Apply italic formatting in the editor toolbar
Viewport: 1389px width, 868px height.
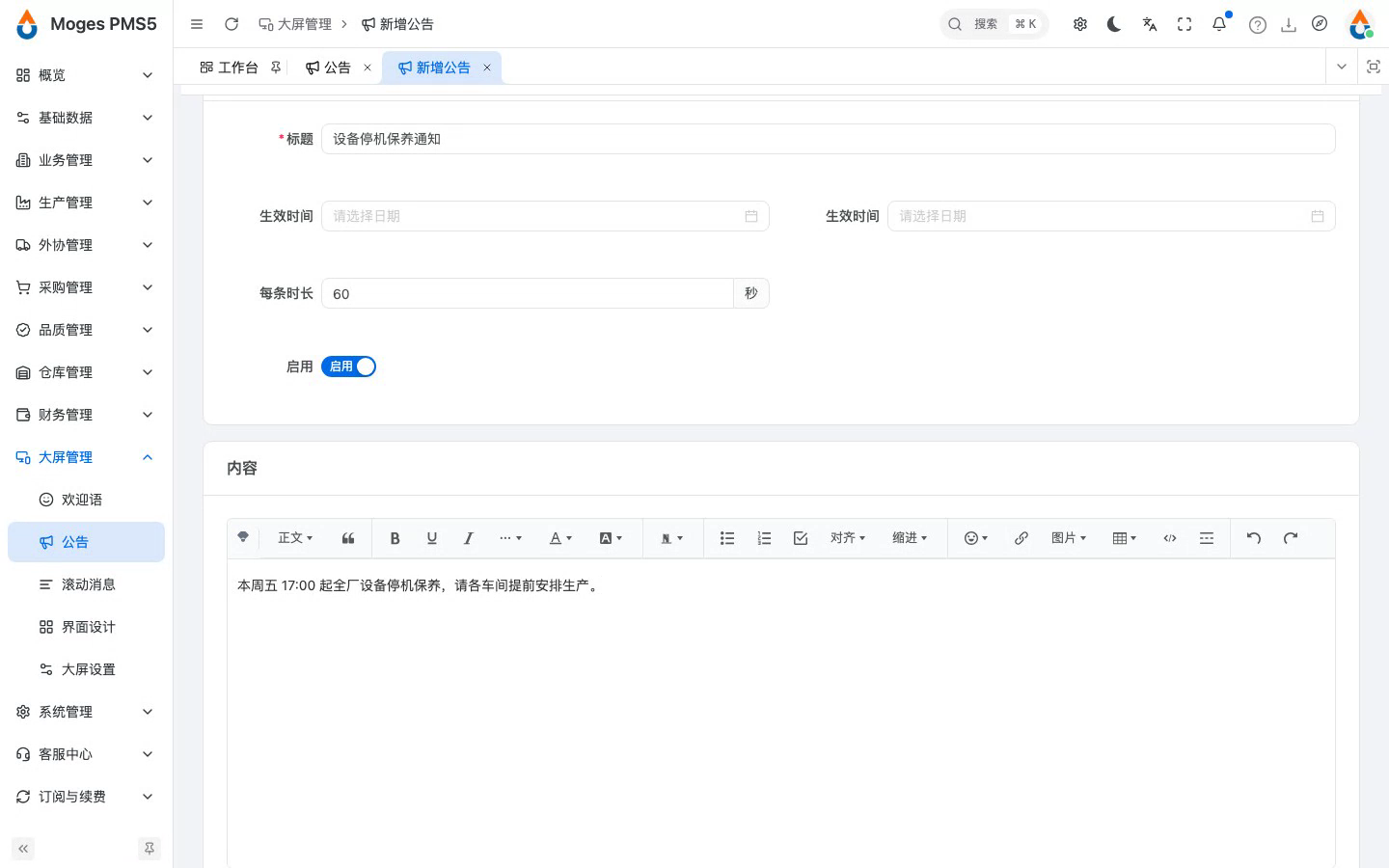[468, 538]
